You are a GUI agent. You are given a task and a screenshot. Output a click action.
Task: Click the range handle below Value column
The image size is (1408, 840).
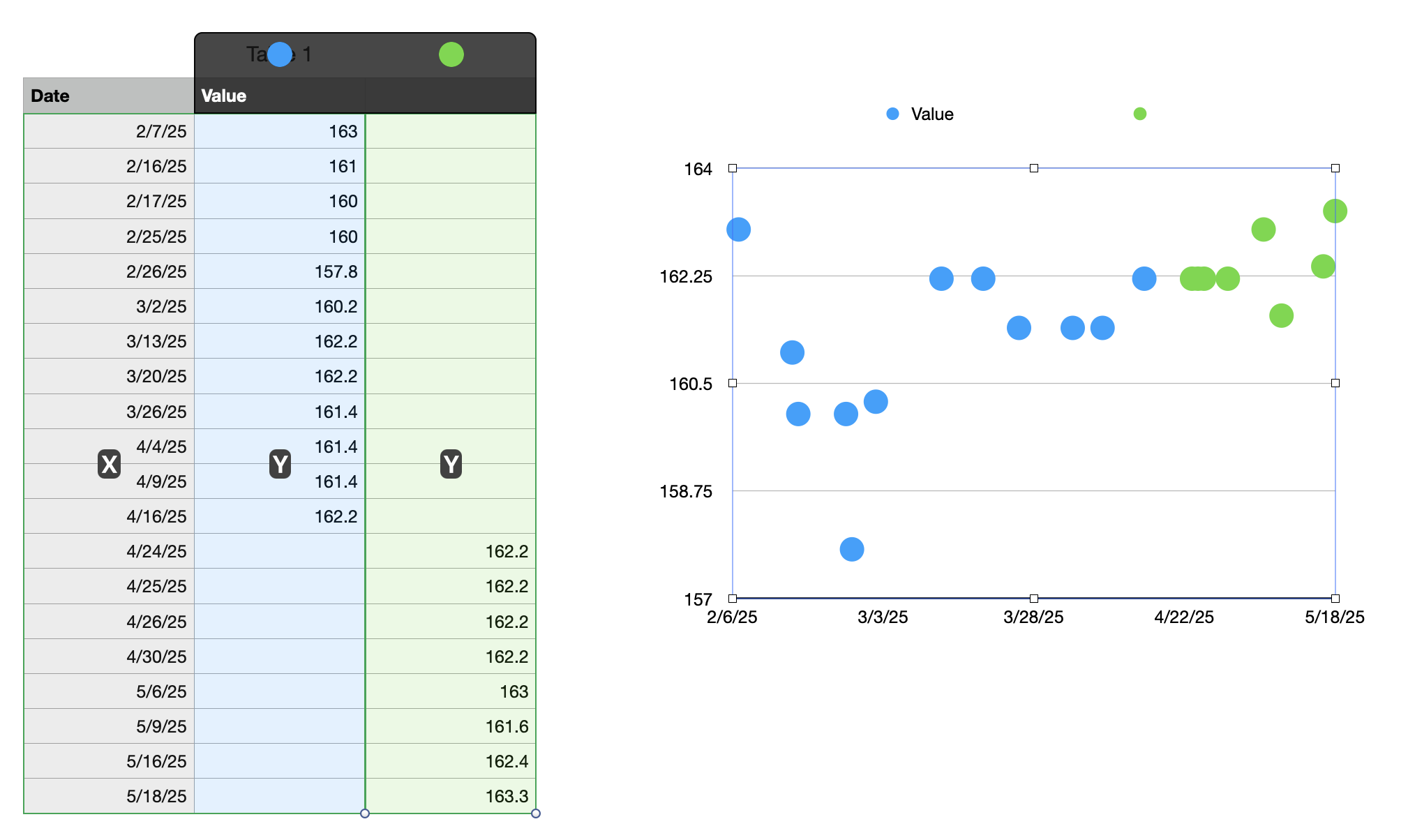click(x=365, y=813)
